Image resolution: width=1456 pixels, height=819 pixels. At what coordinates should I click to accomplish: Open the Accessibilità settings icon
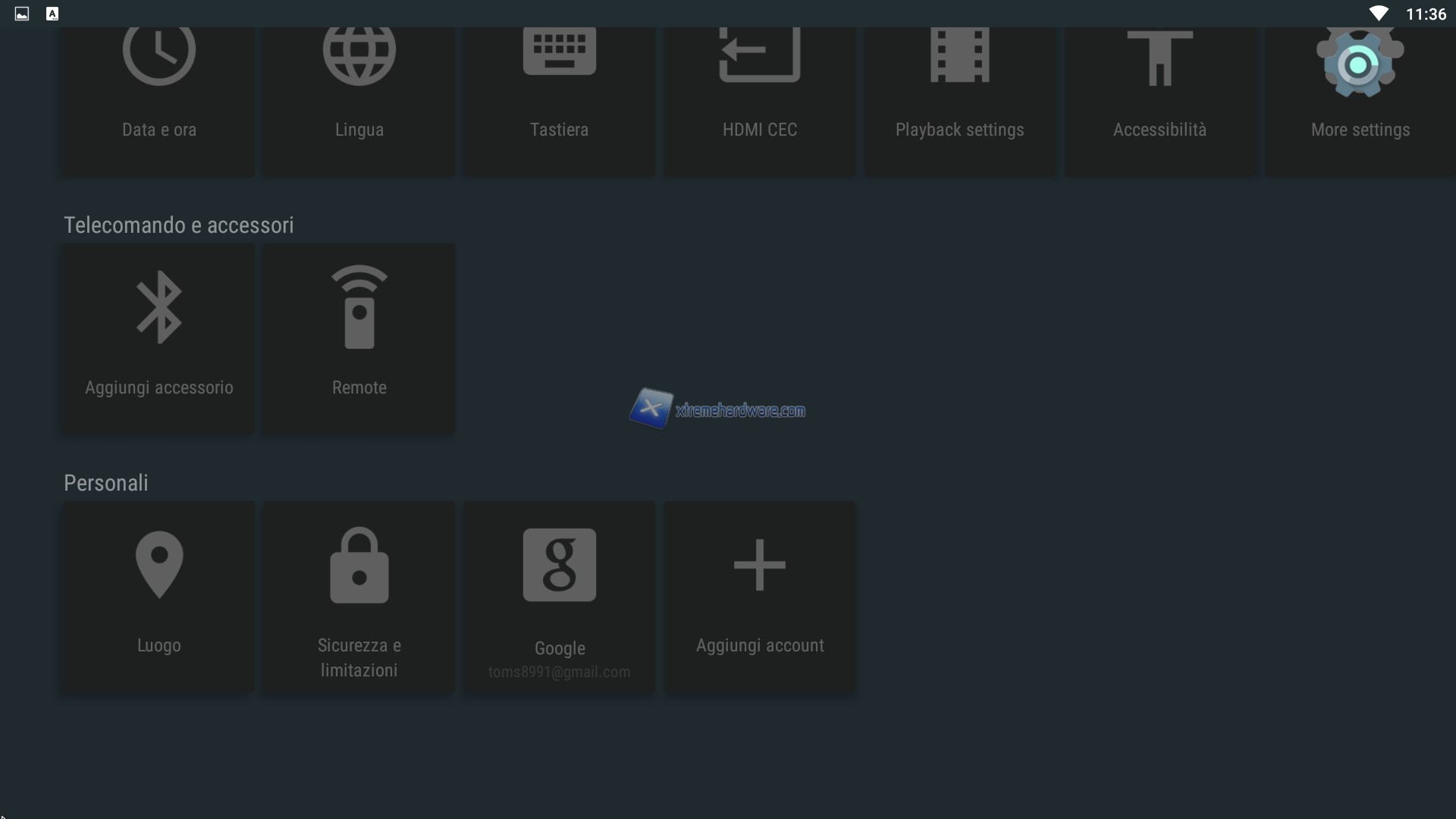tap(1159, 58)
